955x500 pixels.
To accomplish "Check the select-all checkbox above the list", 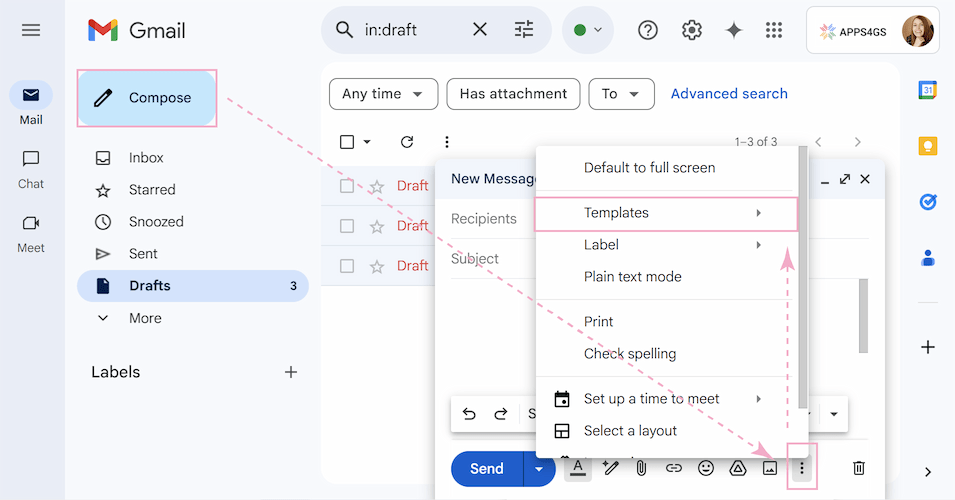I will click(x=347, y=142).
